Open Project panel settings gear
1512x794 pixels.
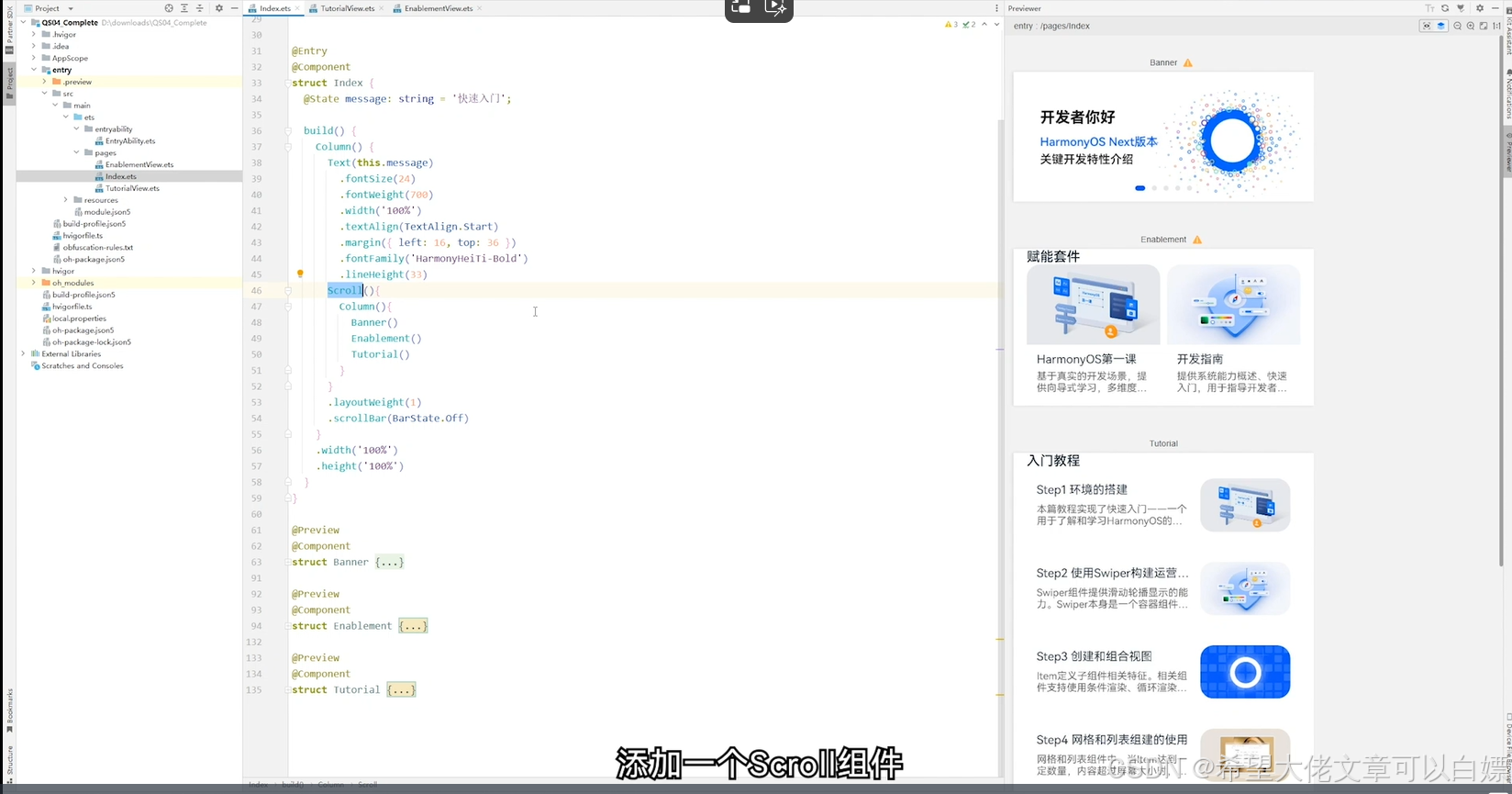click(218, 8)
